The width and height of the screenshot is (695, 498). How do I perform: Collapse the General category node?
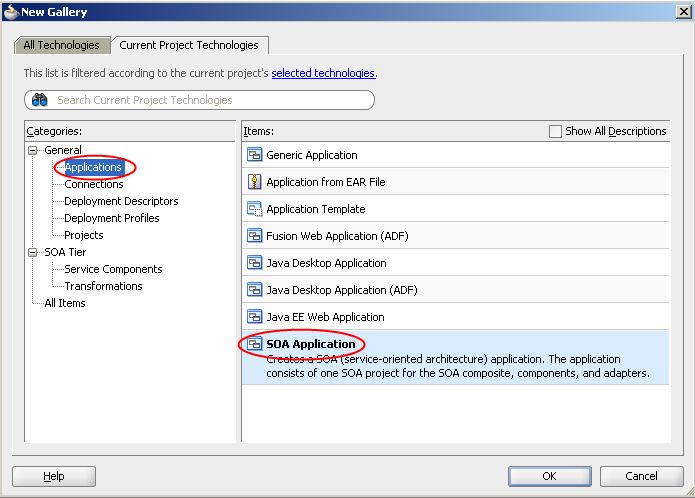pos(33,150)
